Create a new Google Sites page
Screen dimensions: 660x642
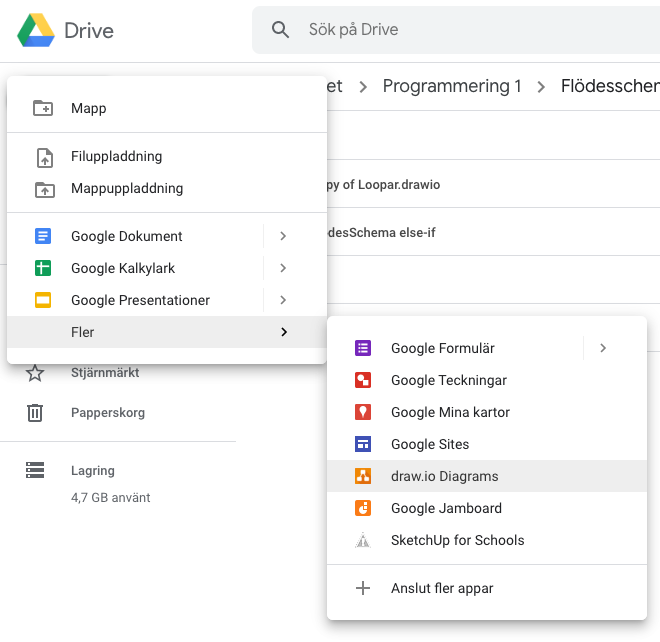[487, 444]
